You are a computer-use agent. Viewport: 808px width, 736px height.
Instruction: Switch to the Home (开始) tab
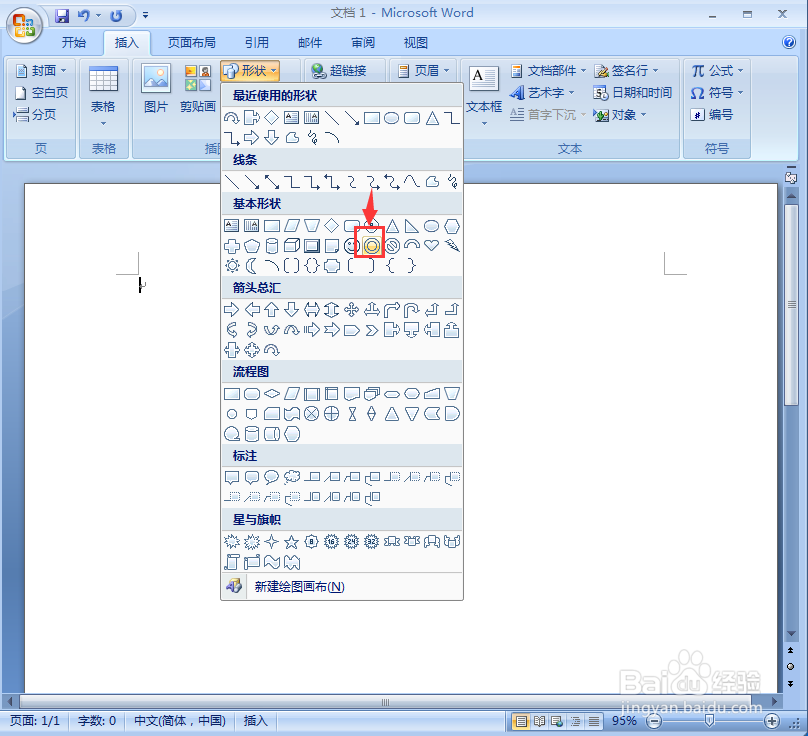coord(74,43)
